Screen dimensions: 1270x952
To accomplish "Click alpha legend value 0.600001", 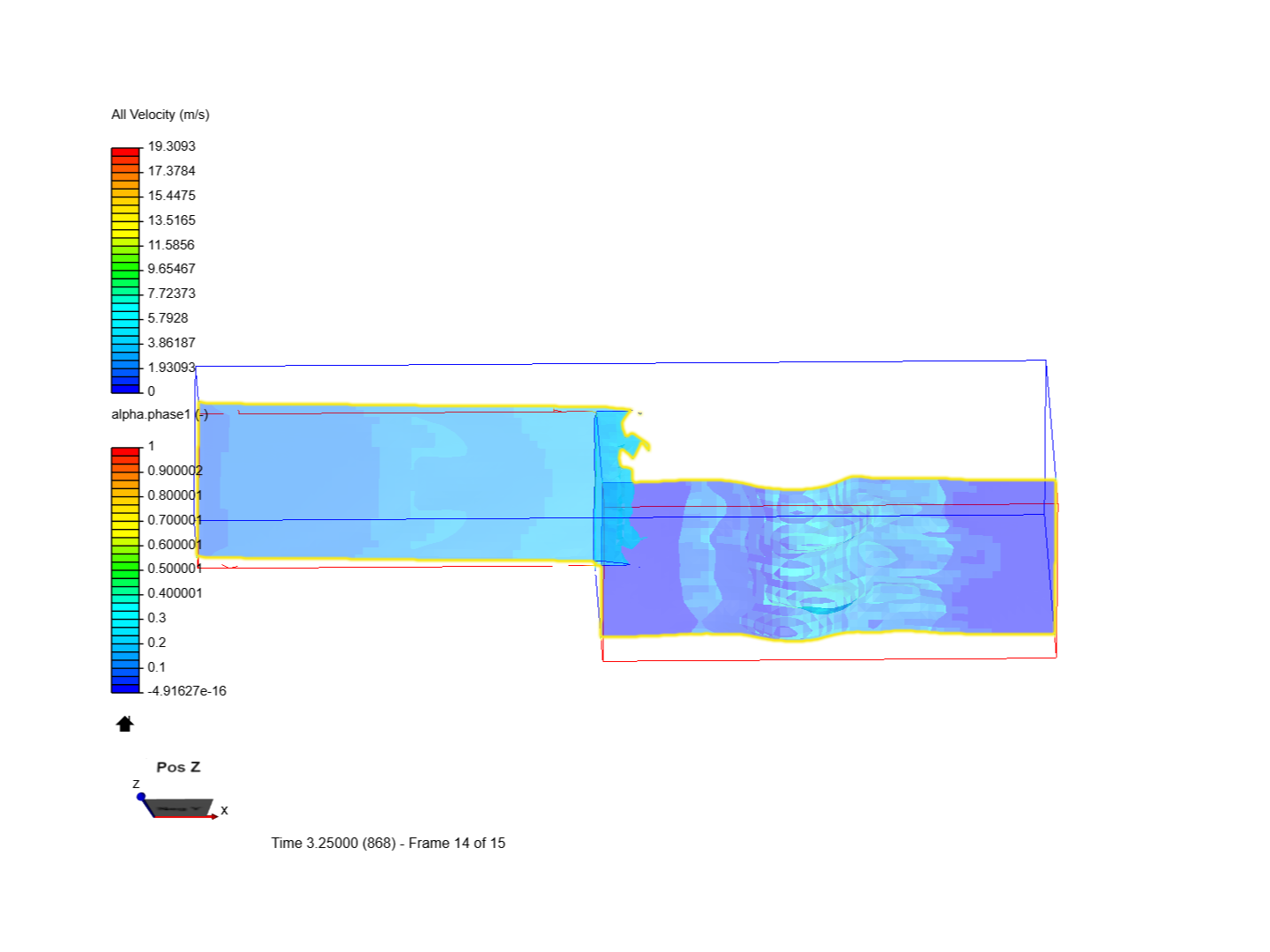I will 175,545.
